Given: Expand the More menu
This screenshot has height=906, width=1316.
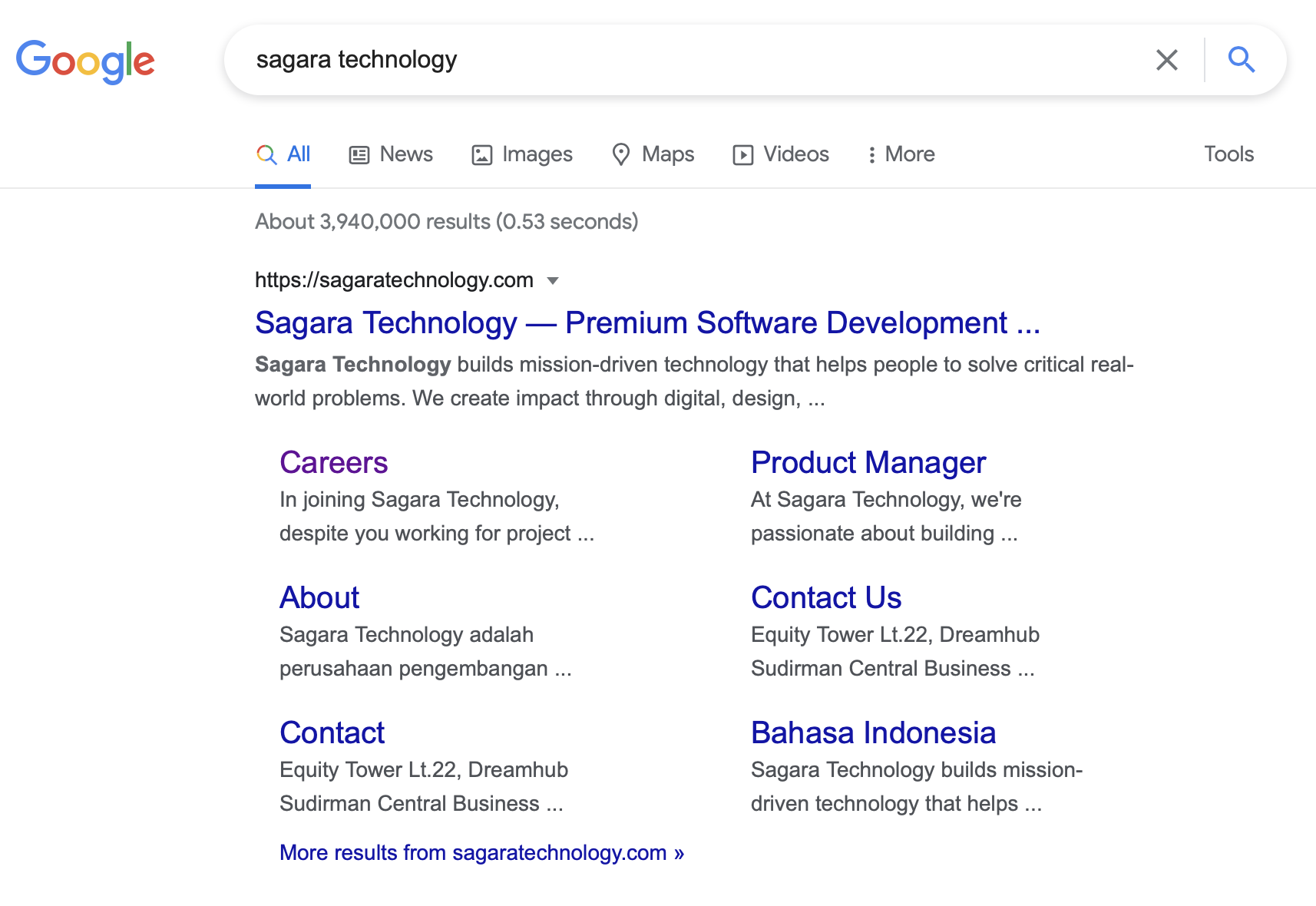Looking at the screenshot, I should [901, 154].
